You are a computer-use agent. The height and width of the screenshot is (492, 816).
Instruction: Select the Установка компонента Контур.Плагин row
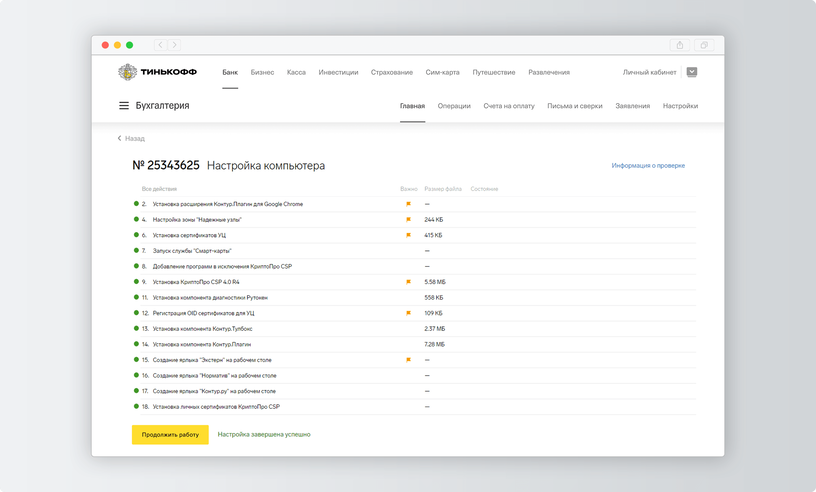click(415, 344)
